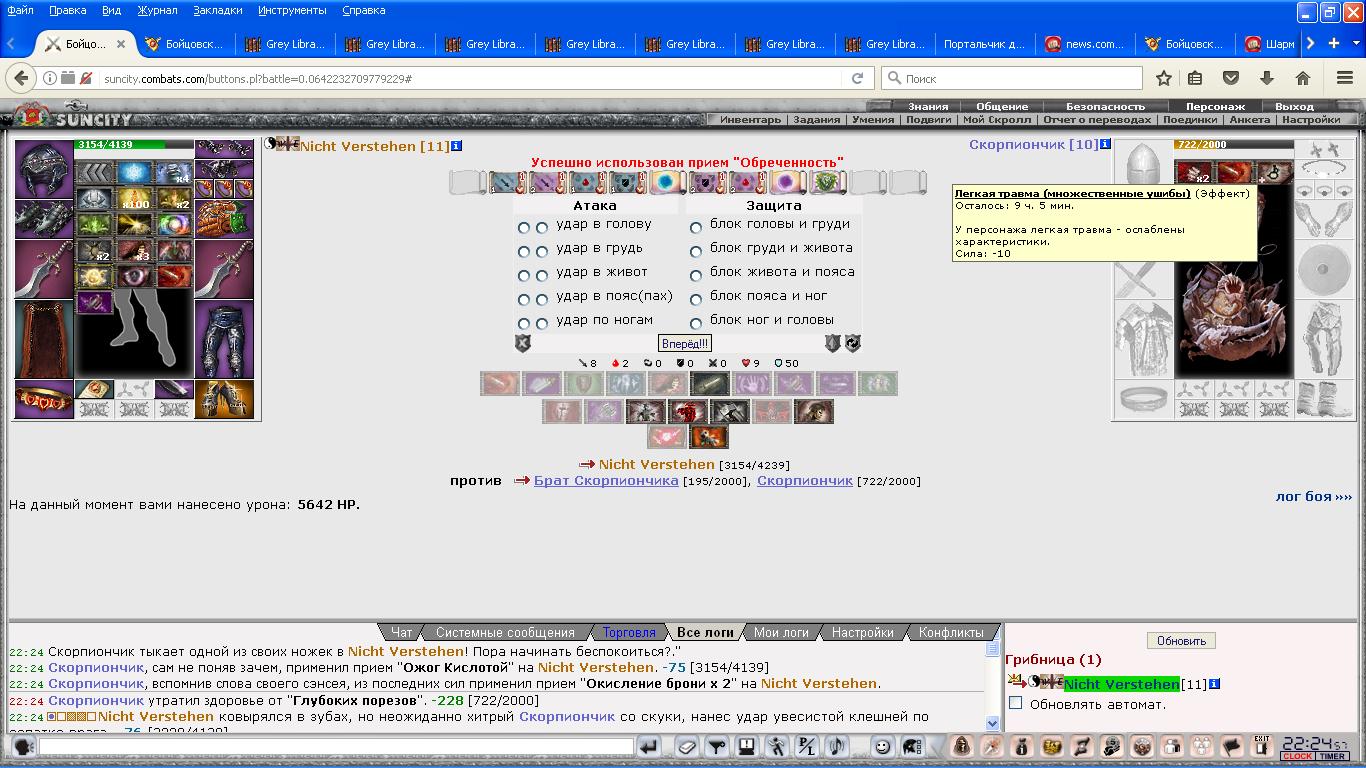Open the Конфликты chat tab

(x=951, y=632)
